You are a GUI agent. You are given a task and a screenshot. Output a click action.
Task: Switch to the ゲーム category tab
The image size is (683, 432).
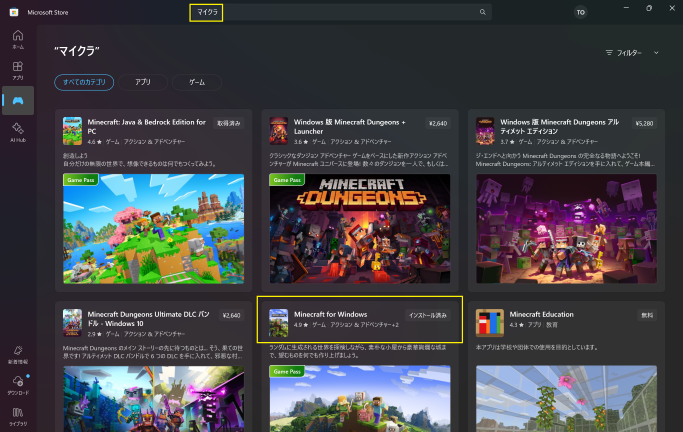point(197,82)
